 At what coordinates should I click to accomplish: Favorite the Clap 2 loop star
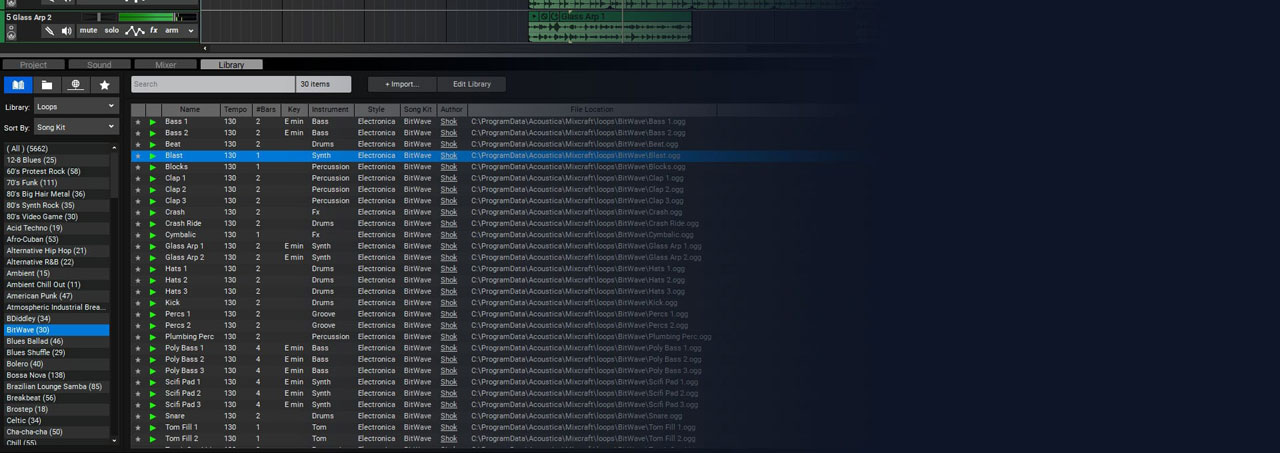[x=138, y=189]
